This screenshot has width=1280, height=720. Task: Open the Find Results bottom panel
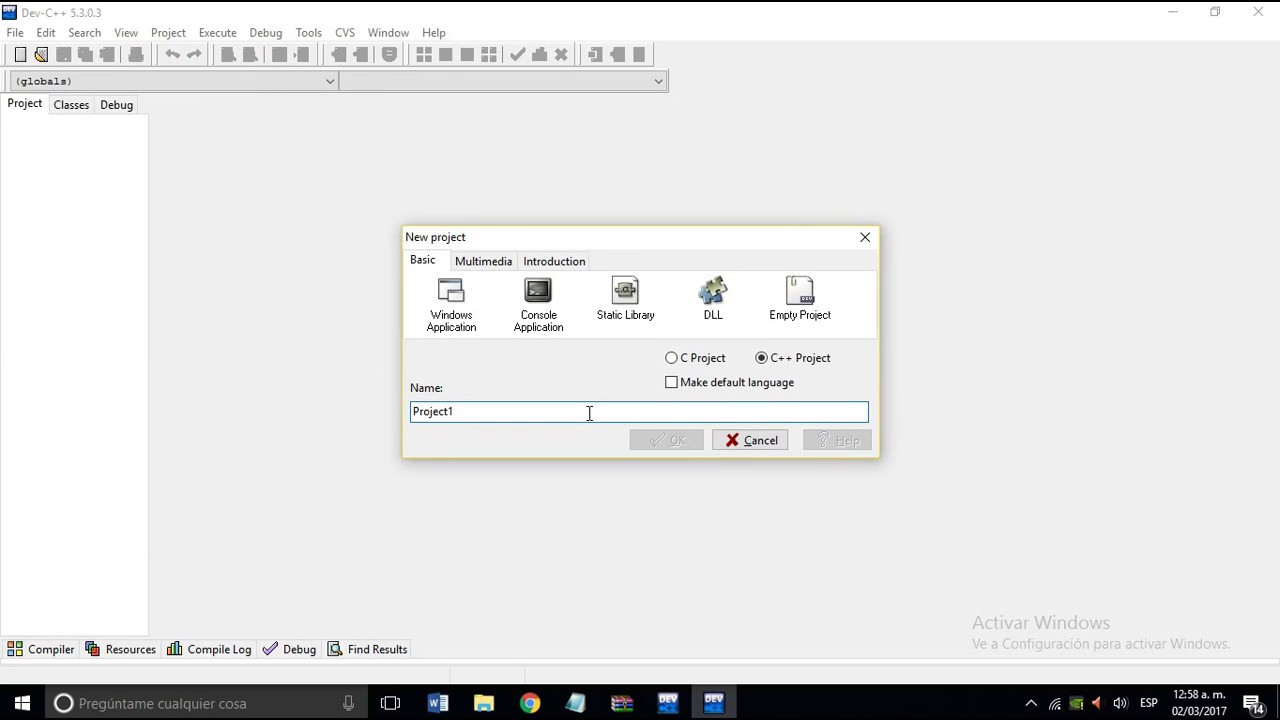tap(367, 649)
